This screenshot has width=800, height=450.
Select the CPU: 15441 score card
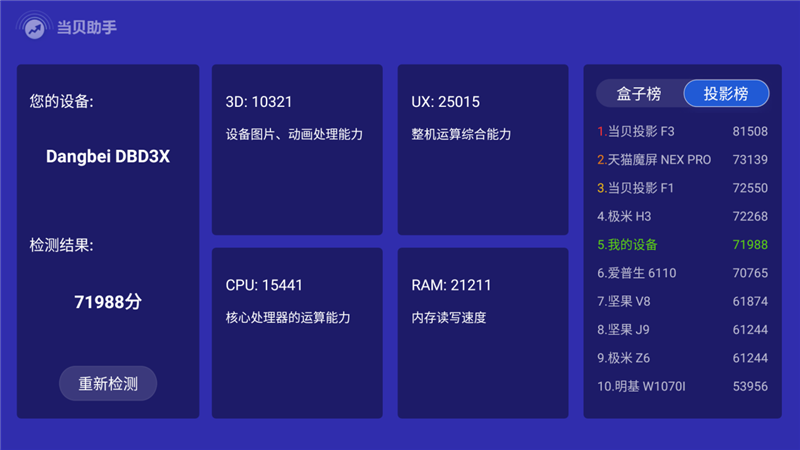297,333
